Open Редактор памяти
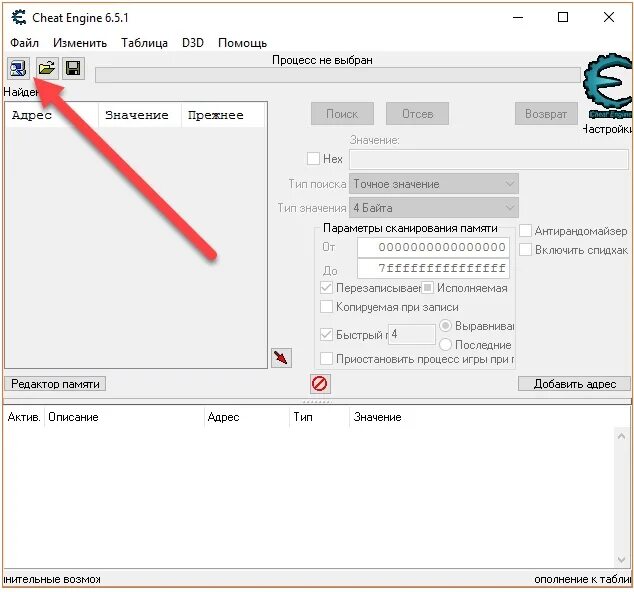This screenshot has height=592, width=634. 55,383
